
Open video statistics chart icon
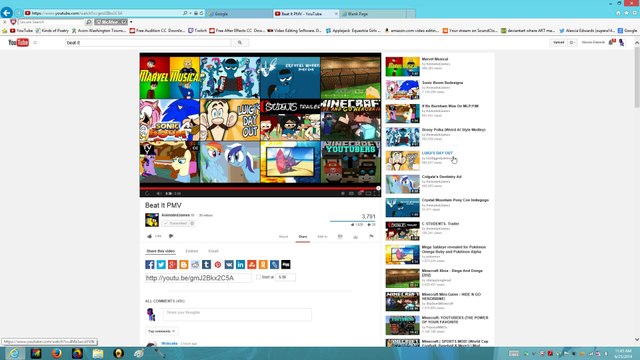tap(356, 237)
